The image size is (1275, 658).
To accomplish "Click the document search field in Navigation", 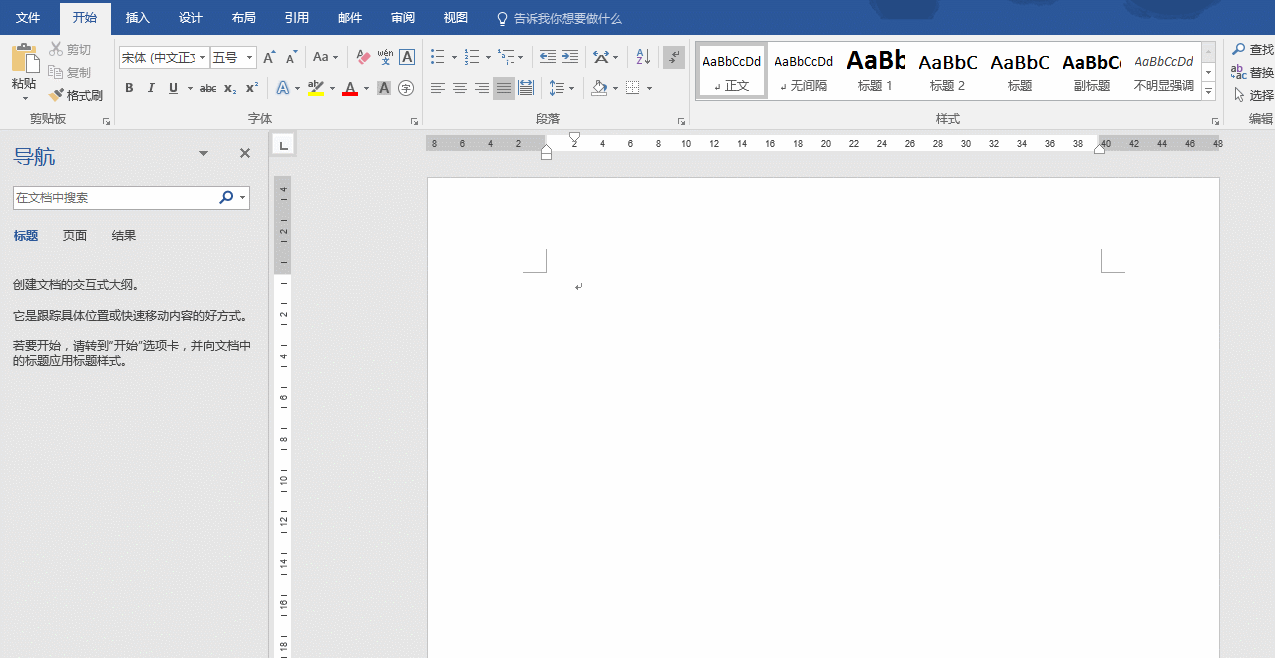I will click(x=115, y=198).
